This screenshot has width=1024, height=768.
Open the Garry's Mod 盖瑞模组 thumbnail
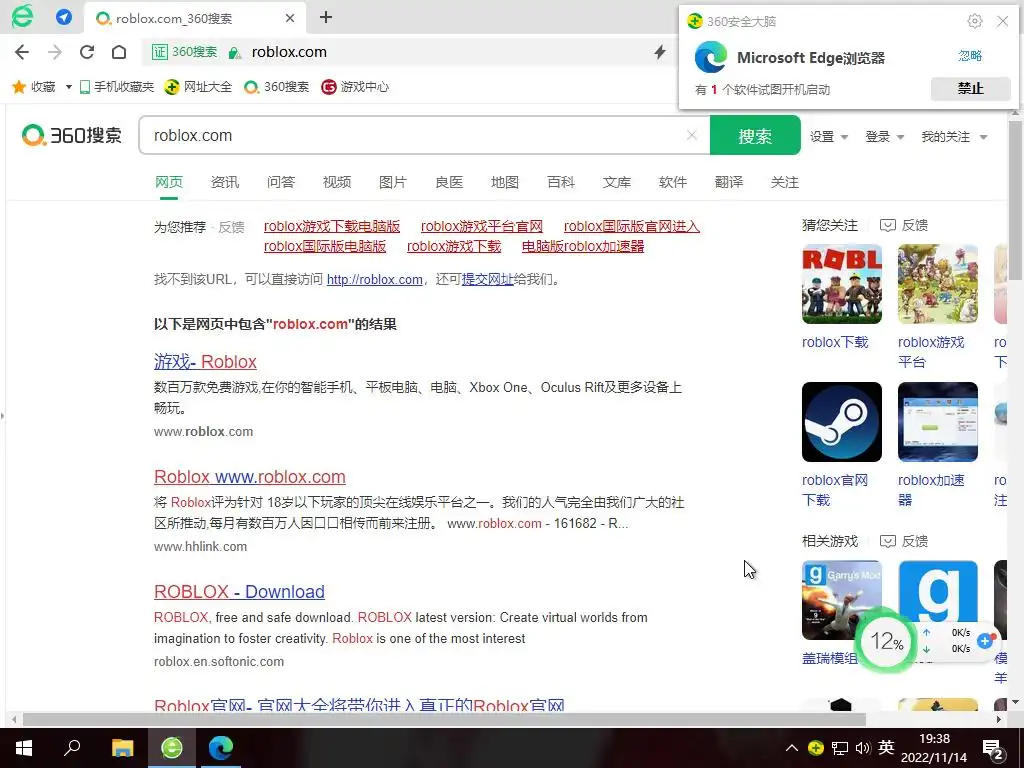pos(842,600)
